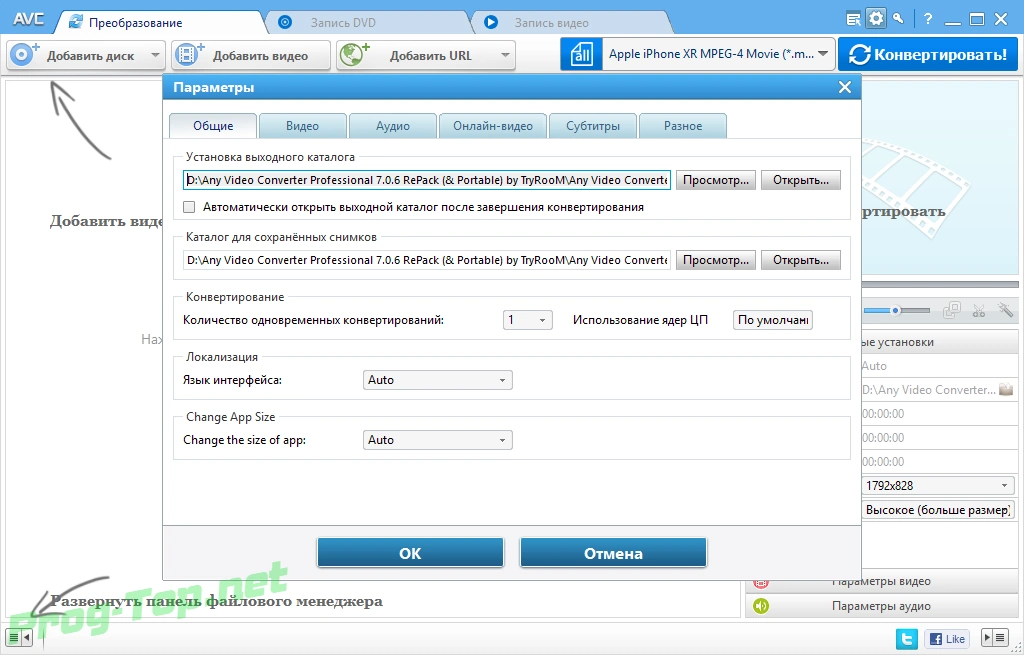
Task: Expand the Параметры видео section
Action: (x=882, y=581)
